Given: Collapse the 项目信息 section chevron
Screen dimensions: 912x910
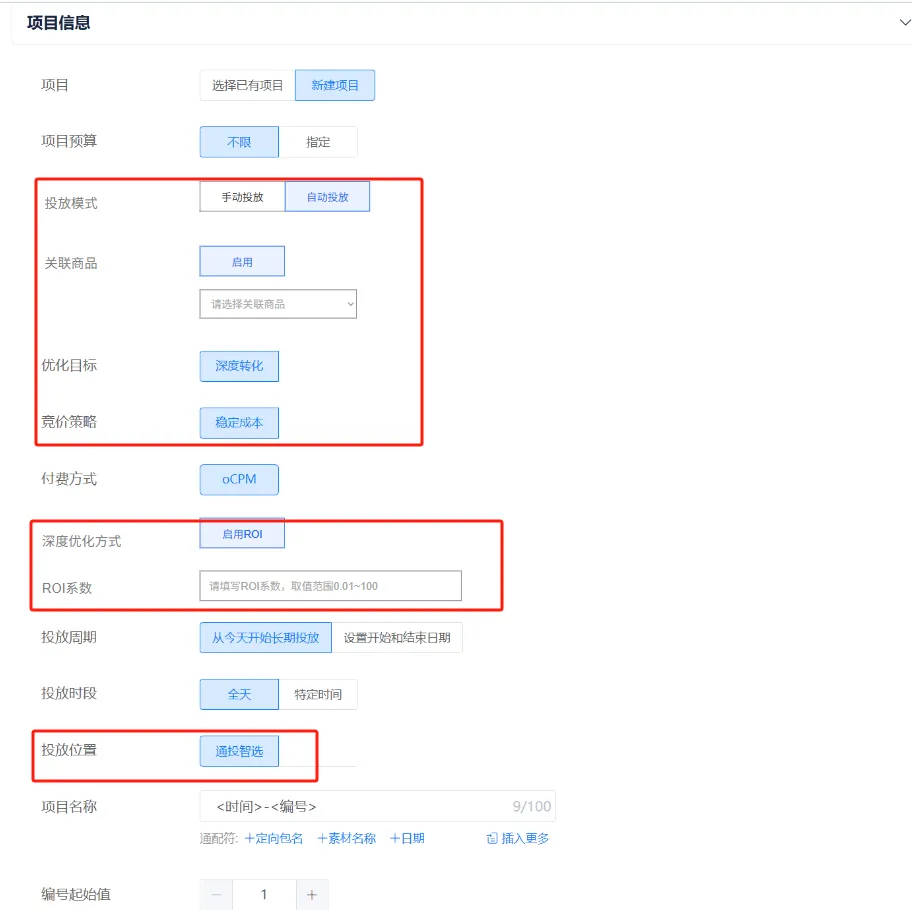Looking at the screenshot, I should [x=904, y=22].
